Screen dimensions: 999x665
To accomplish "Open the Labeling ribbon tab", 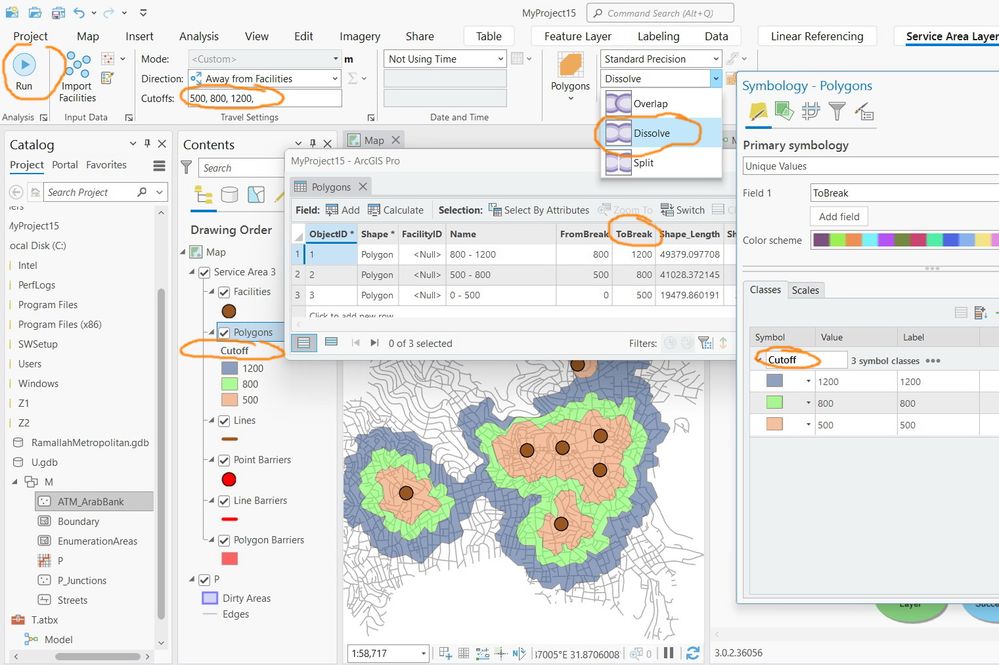I will pos(658,36).
